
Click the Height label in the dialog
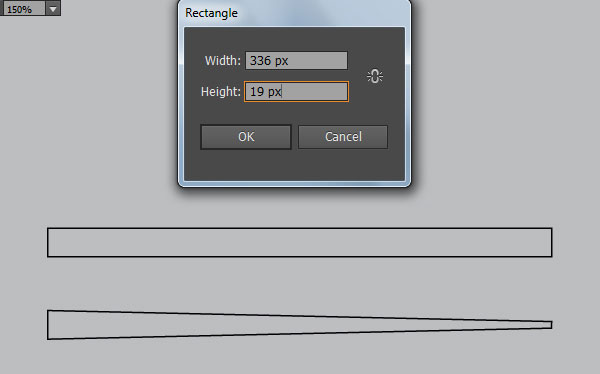click(x=221, y=91)
